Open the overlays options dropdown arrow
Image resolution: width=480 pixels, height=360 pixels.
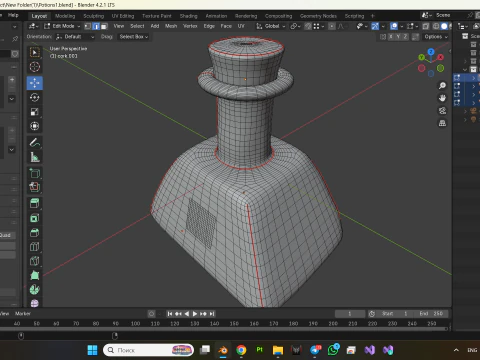401,26
